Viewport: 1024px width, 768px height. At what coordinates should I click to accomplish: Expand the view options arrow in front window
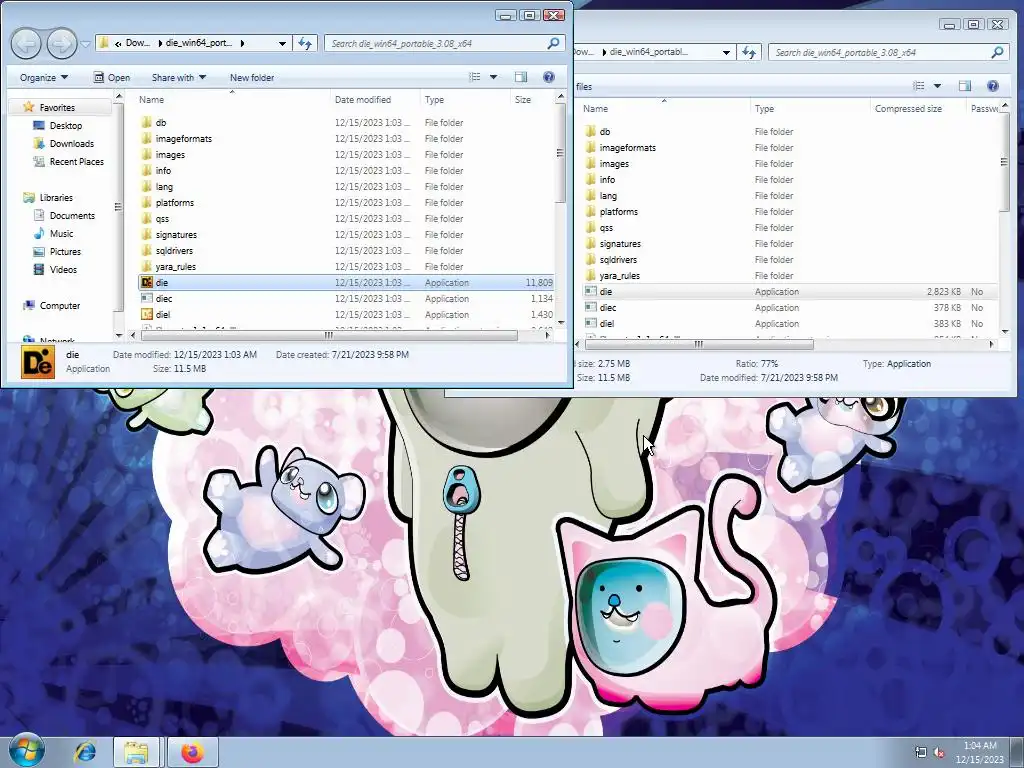point(494,77)
